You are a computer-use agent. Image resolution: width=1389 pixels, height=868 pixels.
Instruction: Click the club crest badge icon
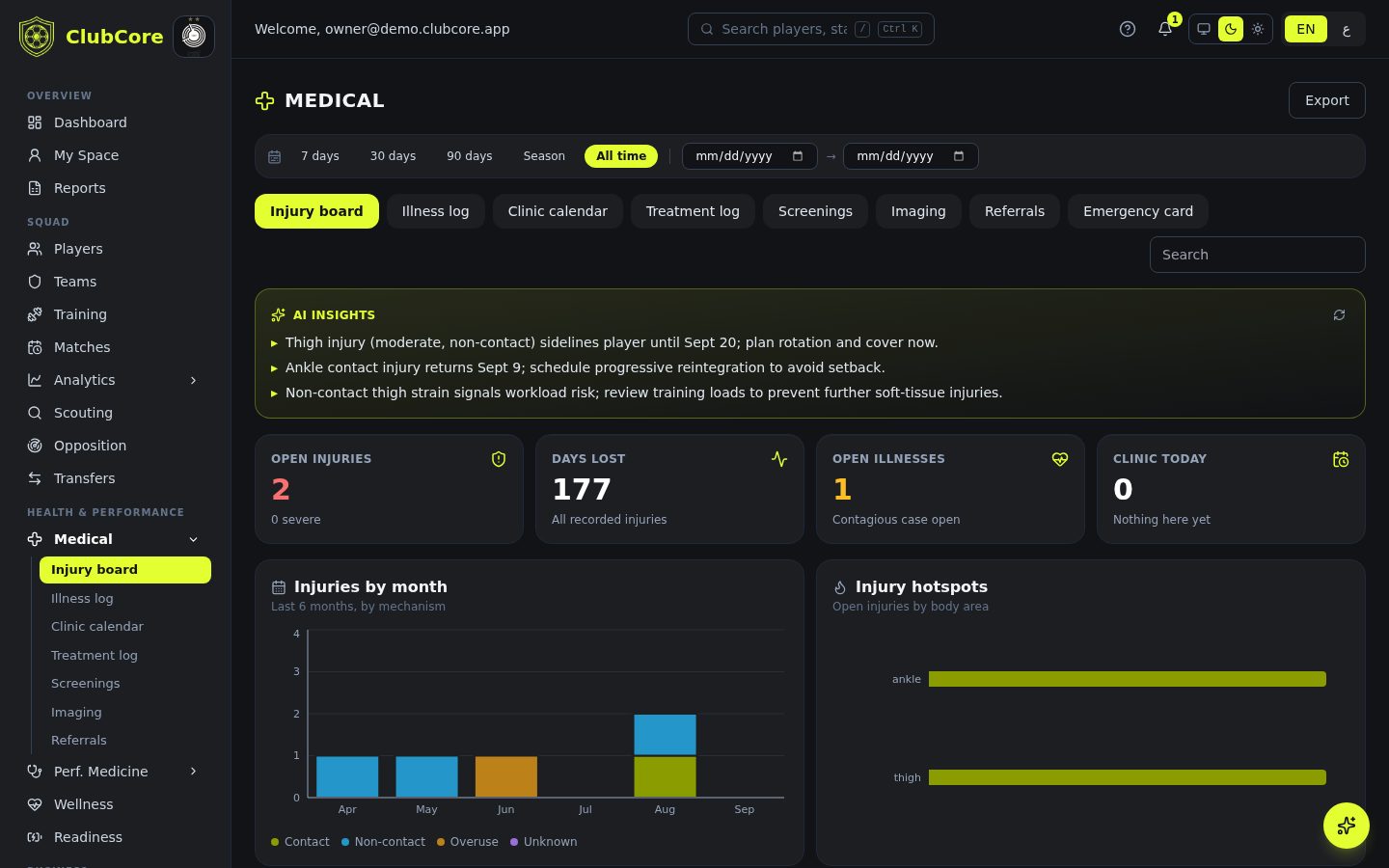point(194,37)
